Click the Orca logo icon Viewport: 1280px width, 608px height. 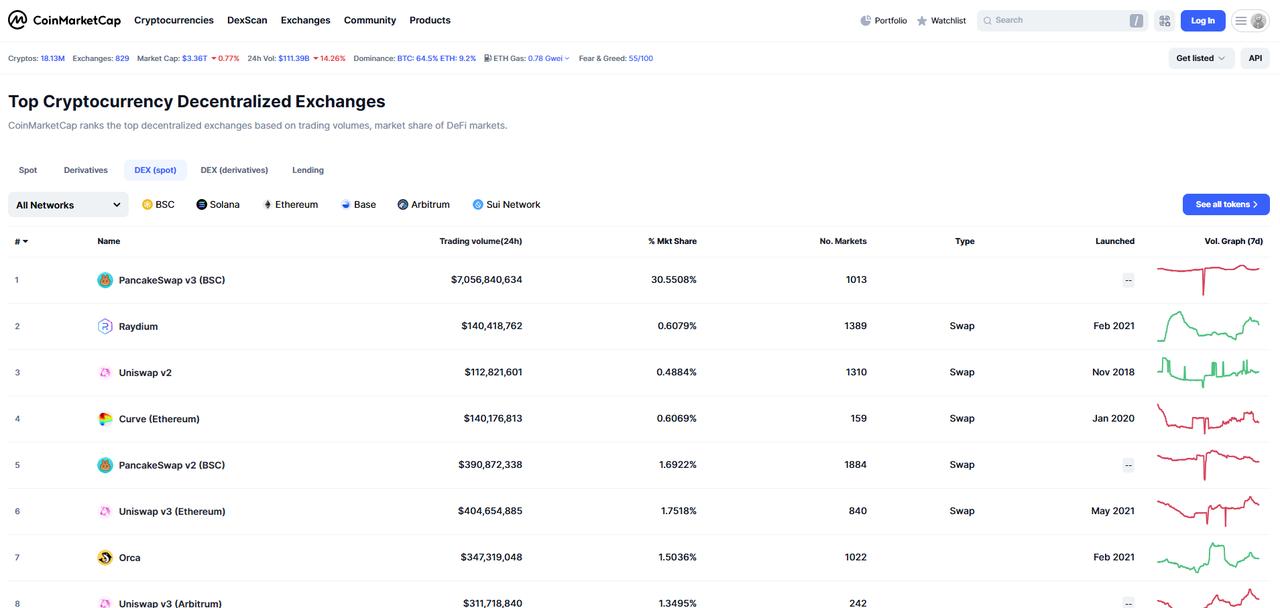point(105,557)
